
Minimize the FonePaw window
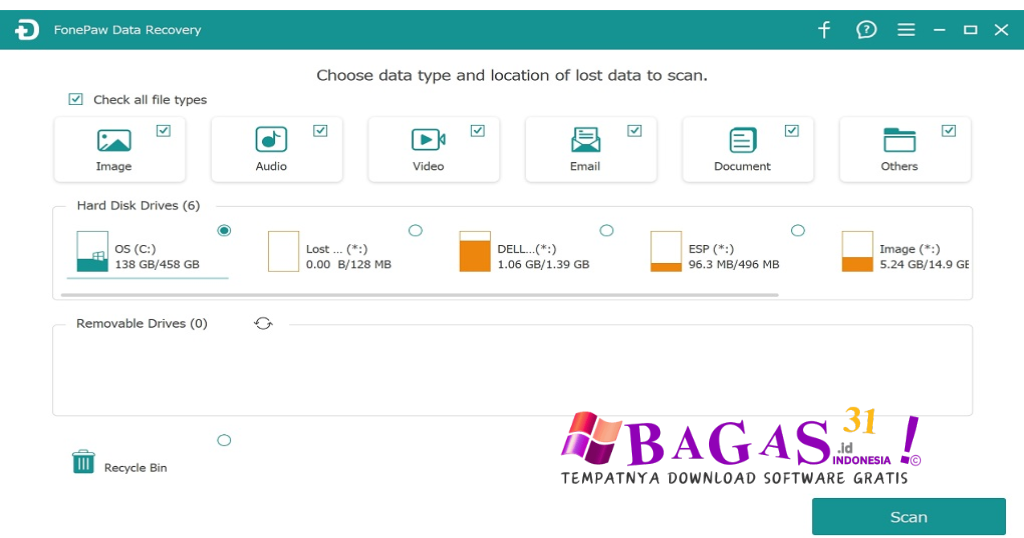point(939,30)
